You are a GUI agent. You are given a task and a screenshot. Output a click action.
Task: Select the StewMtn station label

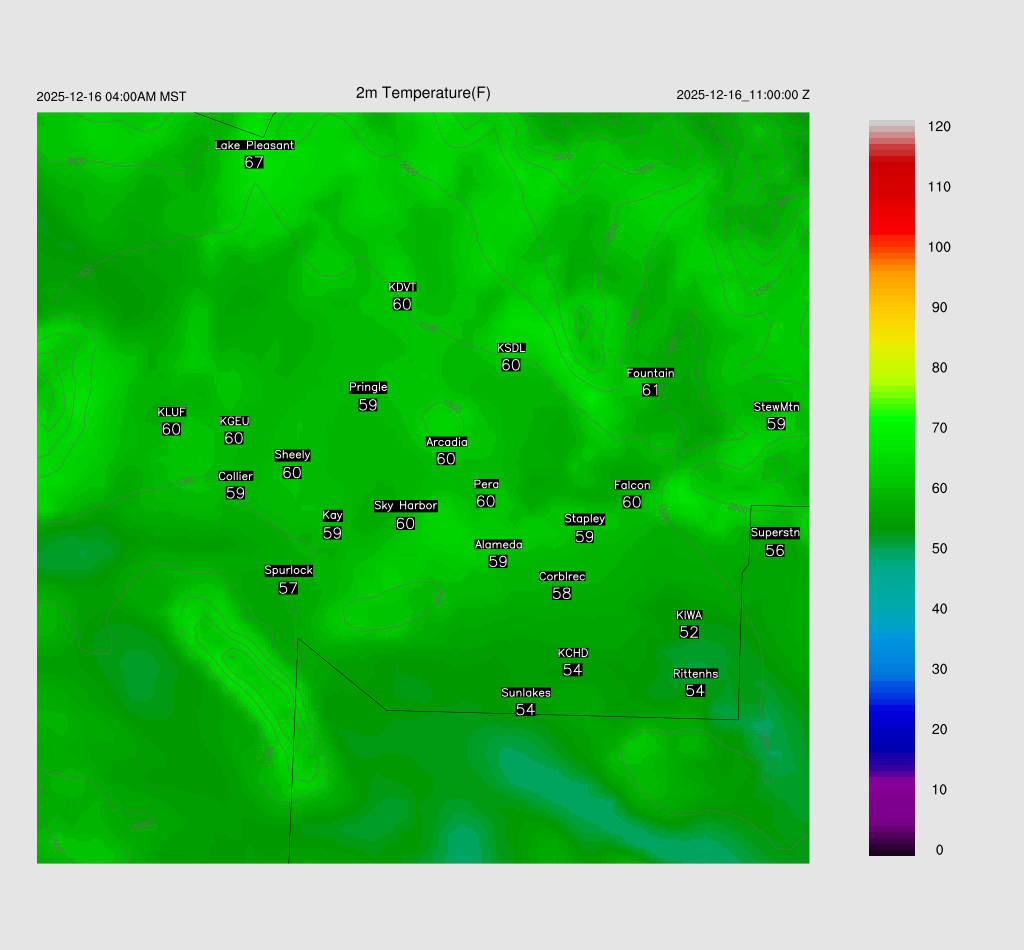click(776, 407)
